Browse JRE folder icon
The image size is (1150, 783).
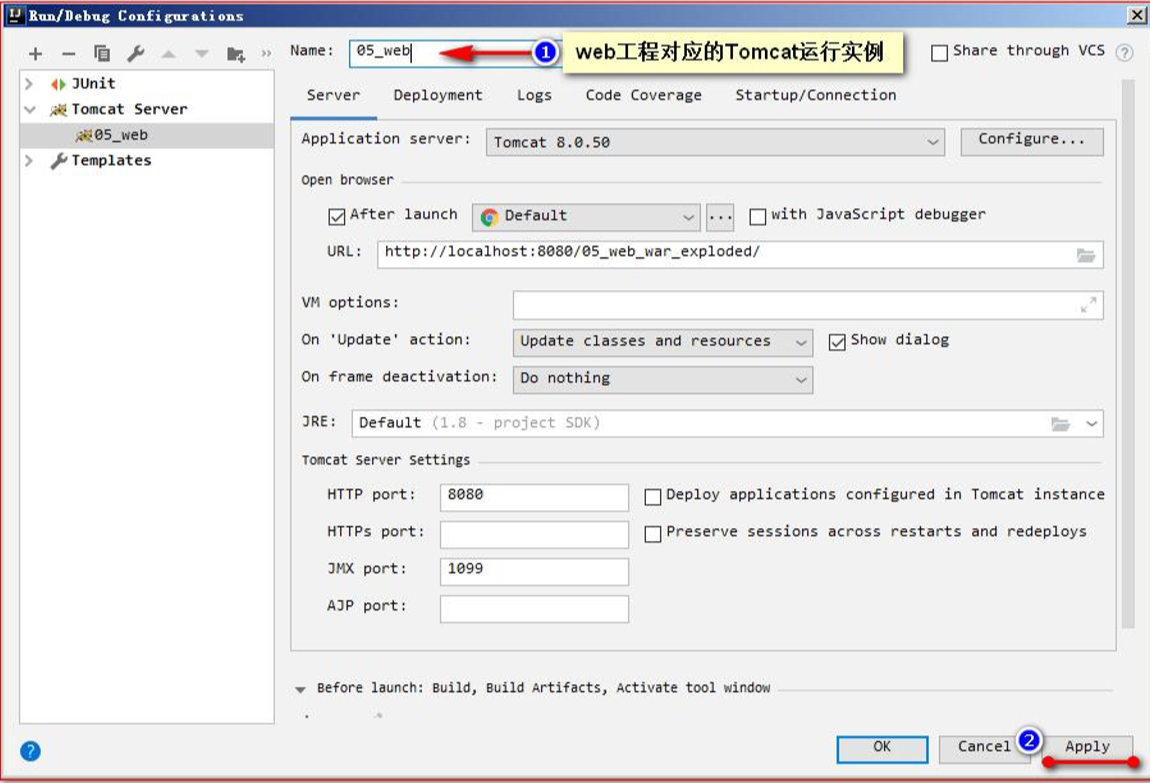pos(1061,424)
